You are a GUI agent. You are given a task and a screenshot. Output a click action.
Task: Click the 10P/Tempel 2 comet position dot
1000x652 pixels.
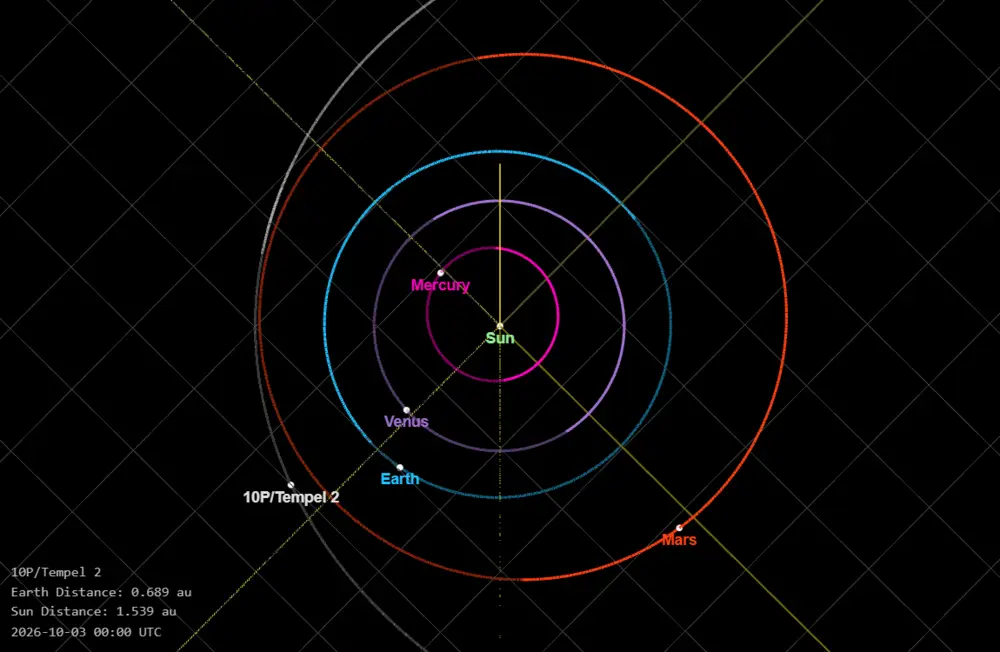291,485
